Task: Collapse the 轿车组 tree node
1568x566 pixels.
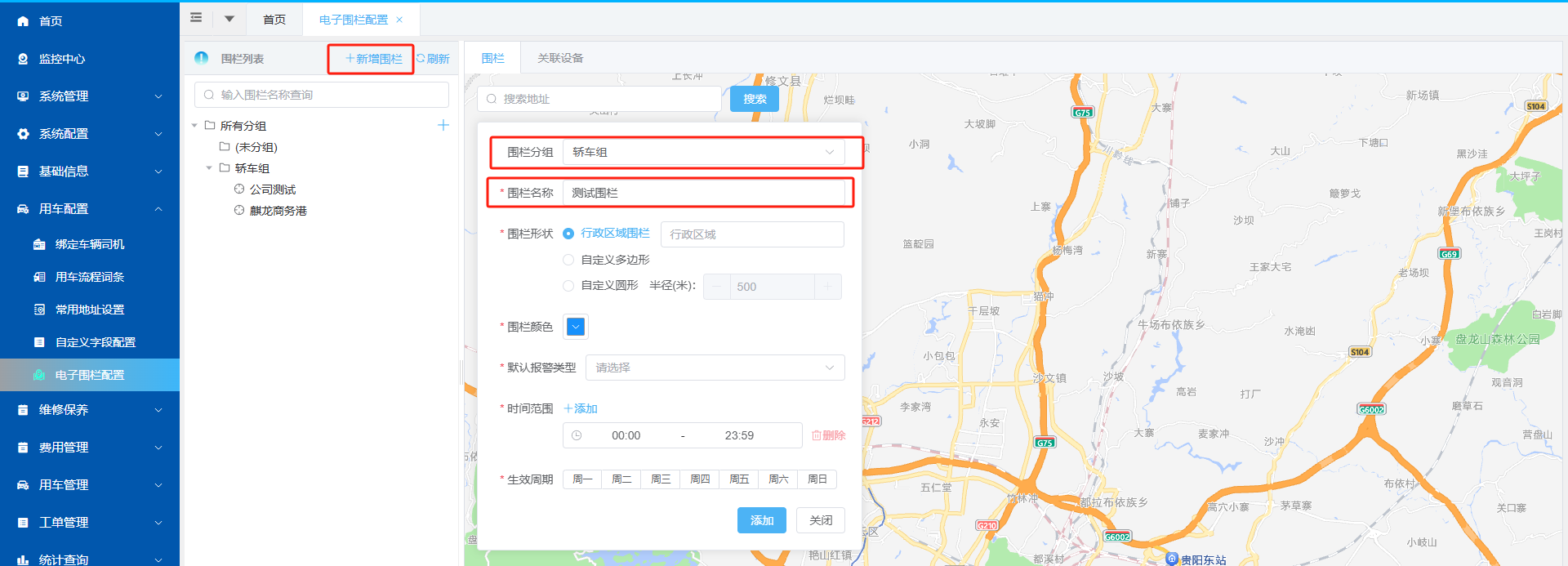Action: (x=209, y=168)
